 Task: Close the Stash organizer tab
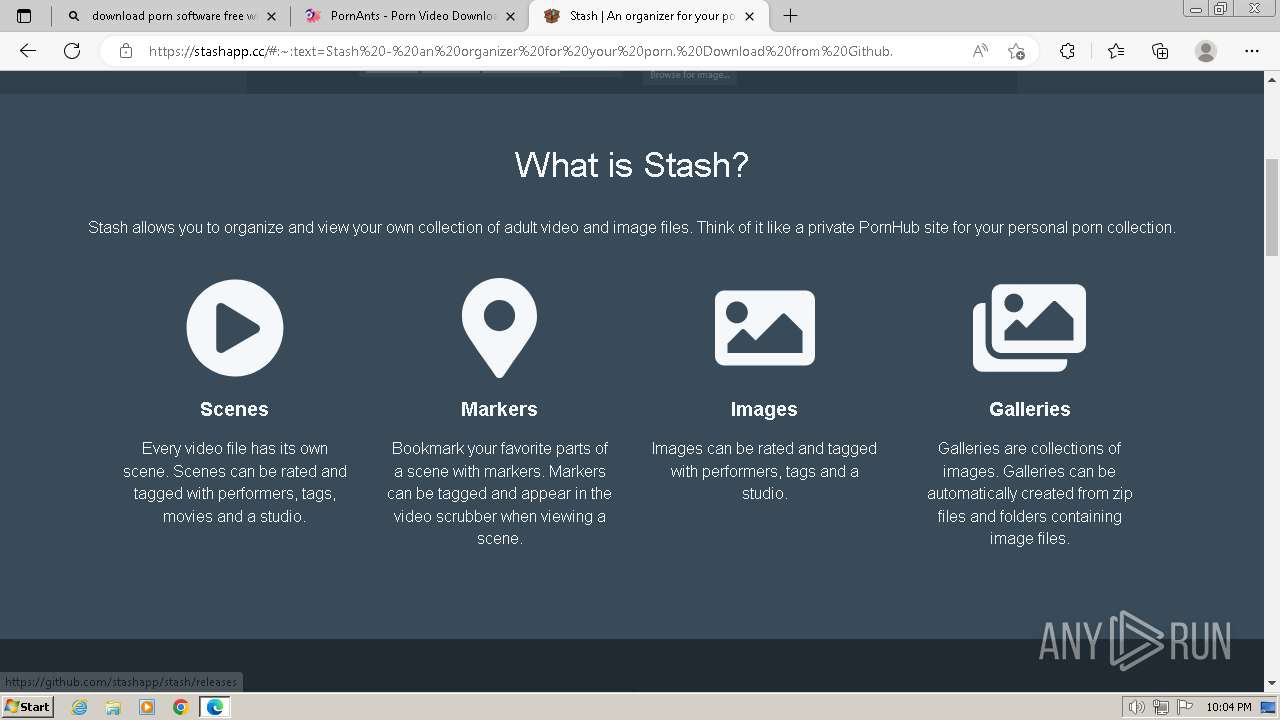(x=750, y=16)
